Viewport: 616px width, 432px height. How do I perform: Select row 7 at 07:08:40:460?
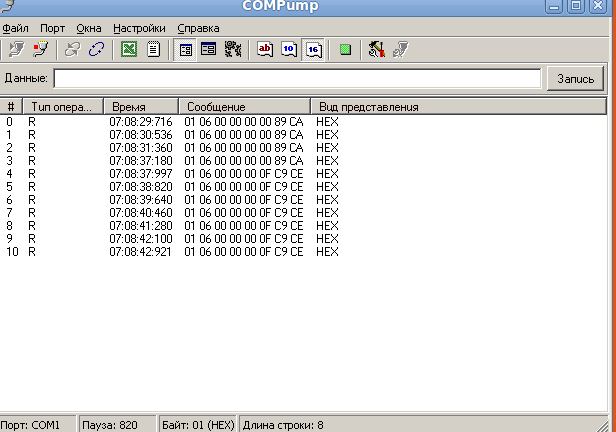(303, 212)
